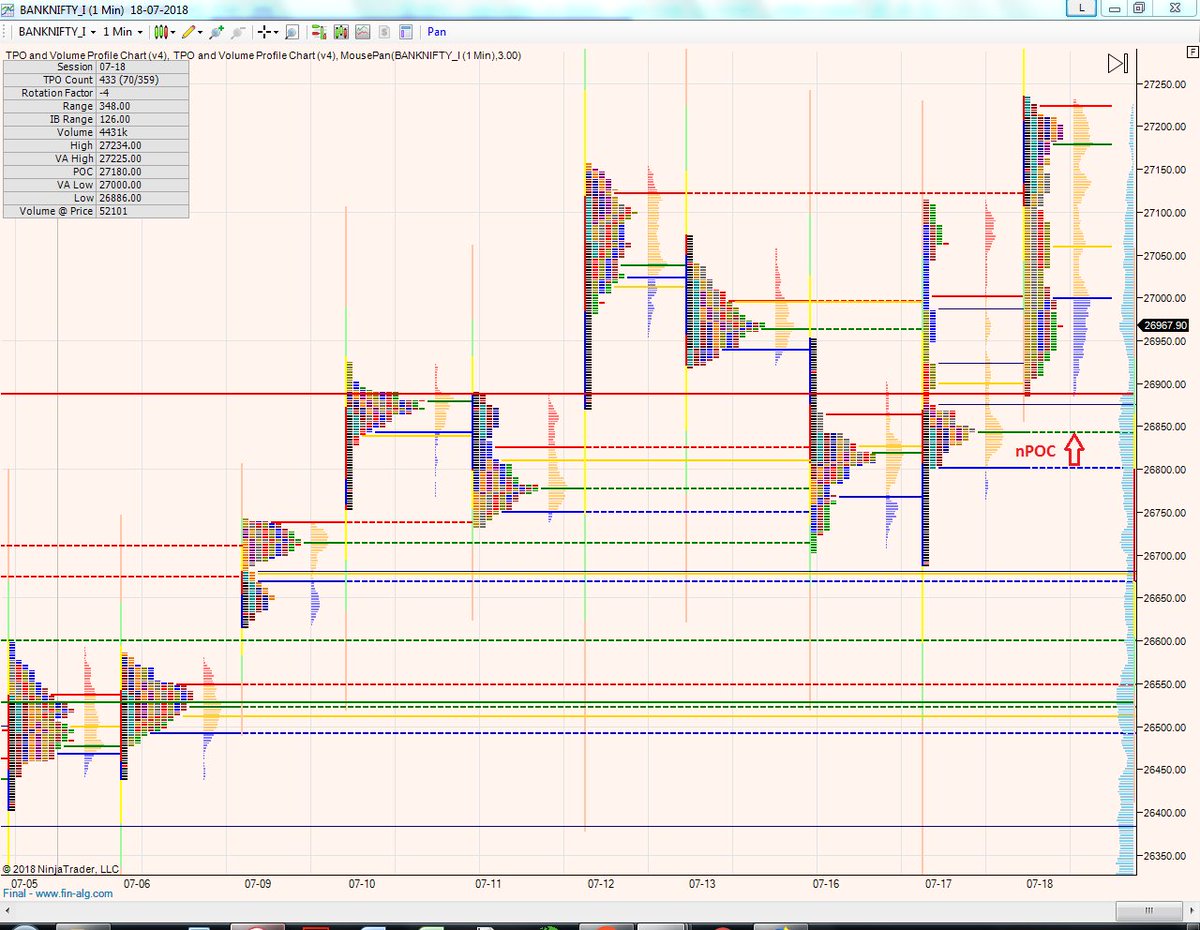Click the 26350.00 price axis label
Viewport: 1200px width, 930px height.
(1166, 856)
